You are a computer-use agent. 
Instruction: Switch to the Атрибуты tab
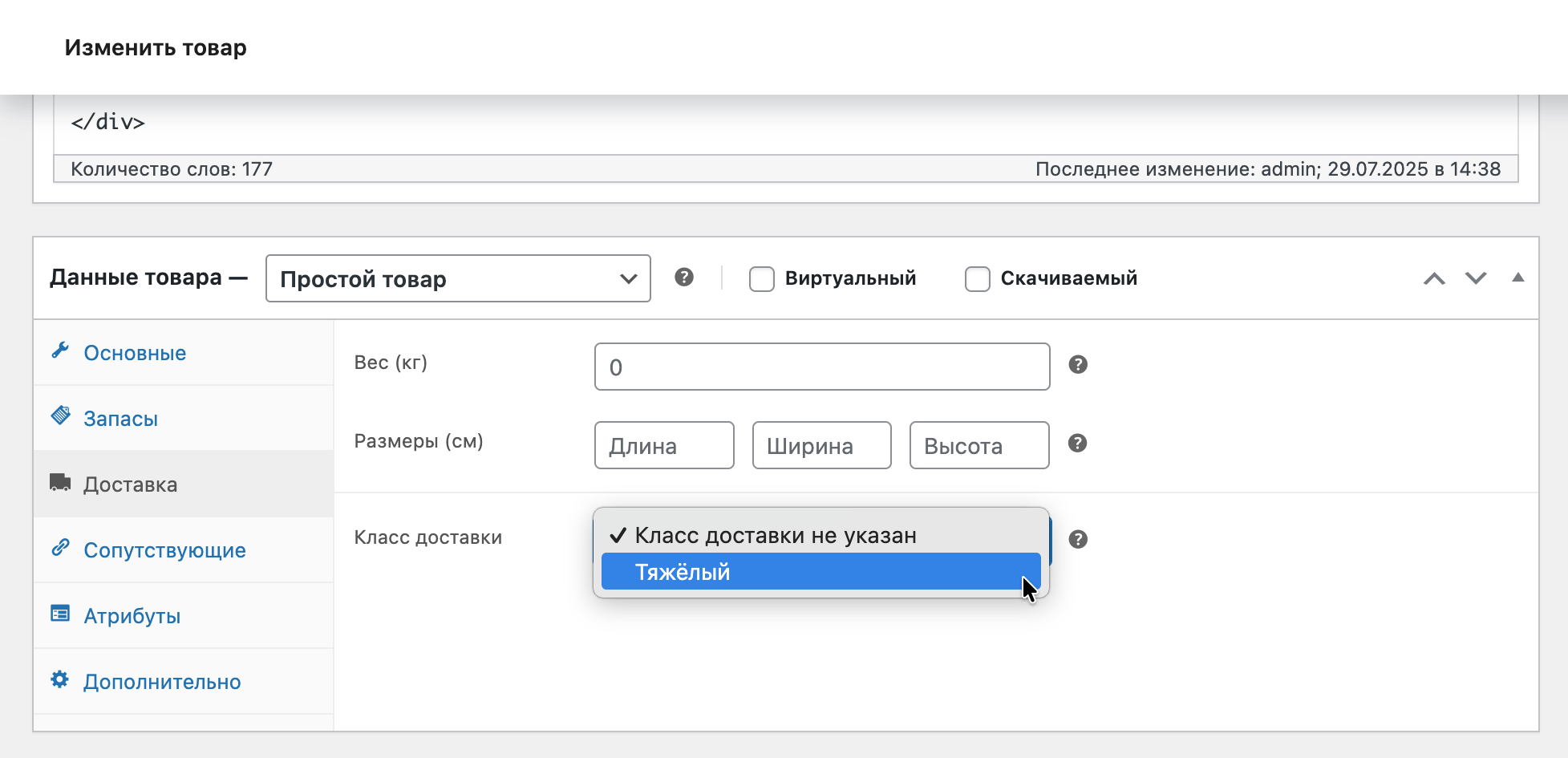tap(132, 616)
